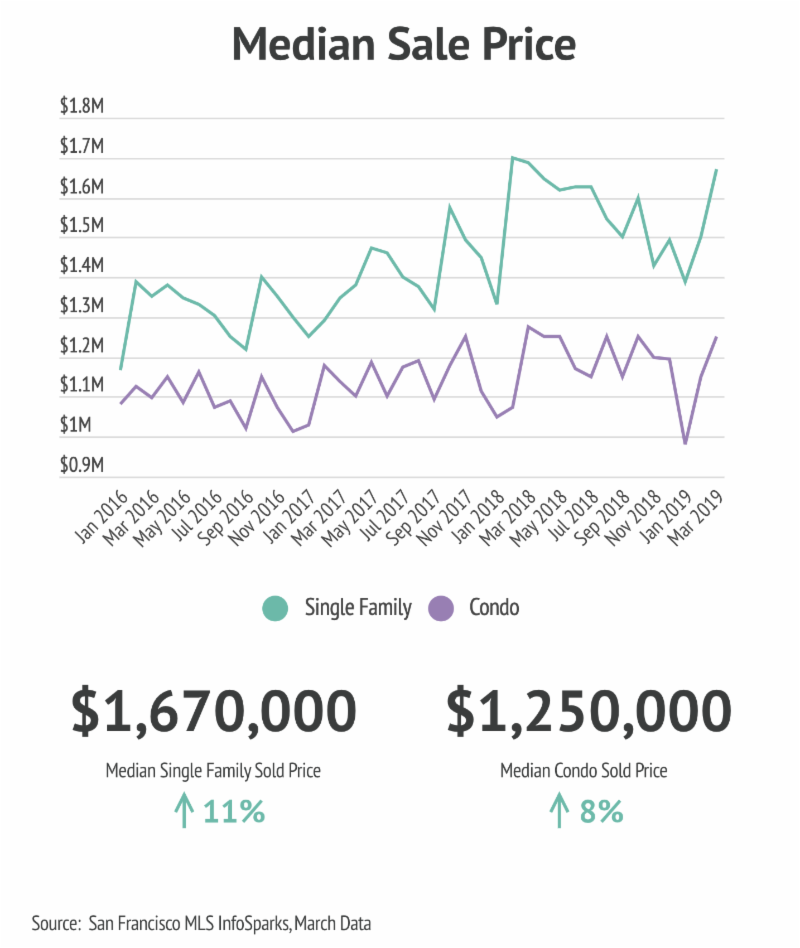Click the Mar 2019 axis label
Screen dimensions: 800x948
tap(695, 518)
